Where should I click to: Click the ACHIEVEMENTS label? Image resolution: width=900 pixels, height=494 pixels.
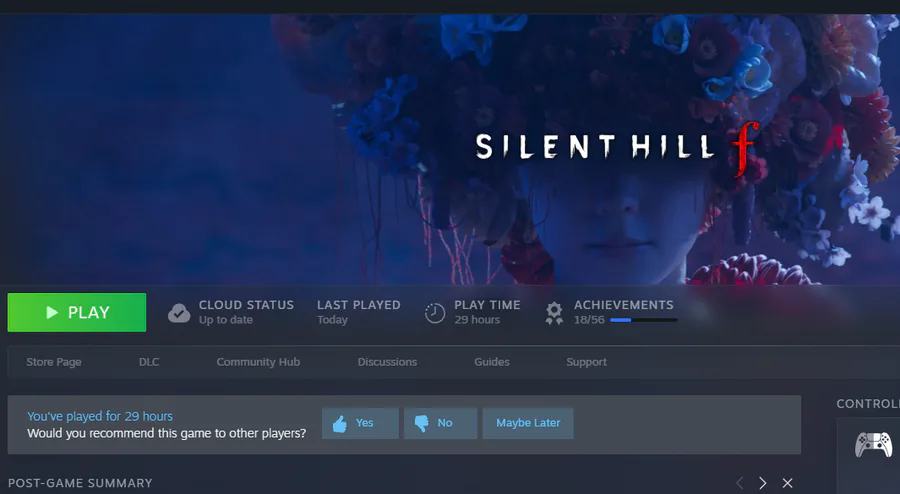pyautogui.click(x=624, y=305)
